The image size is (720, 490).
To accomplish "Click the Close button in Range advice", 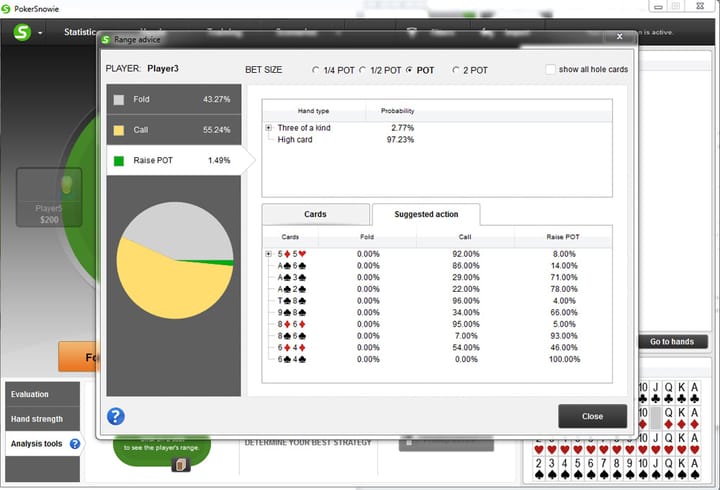I will pos(592,416).
